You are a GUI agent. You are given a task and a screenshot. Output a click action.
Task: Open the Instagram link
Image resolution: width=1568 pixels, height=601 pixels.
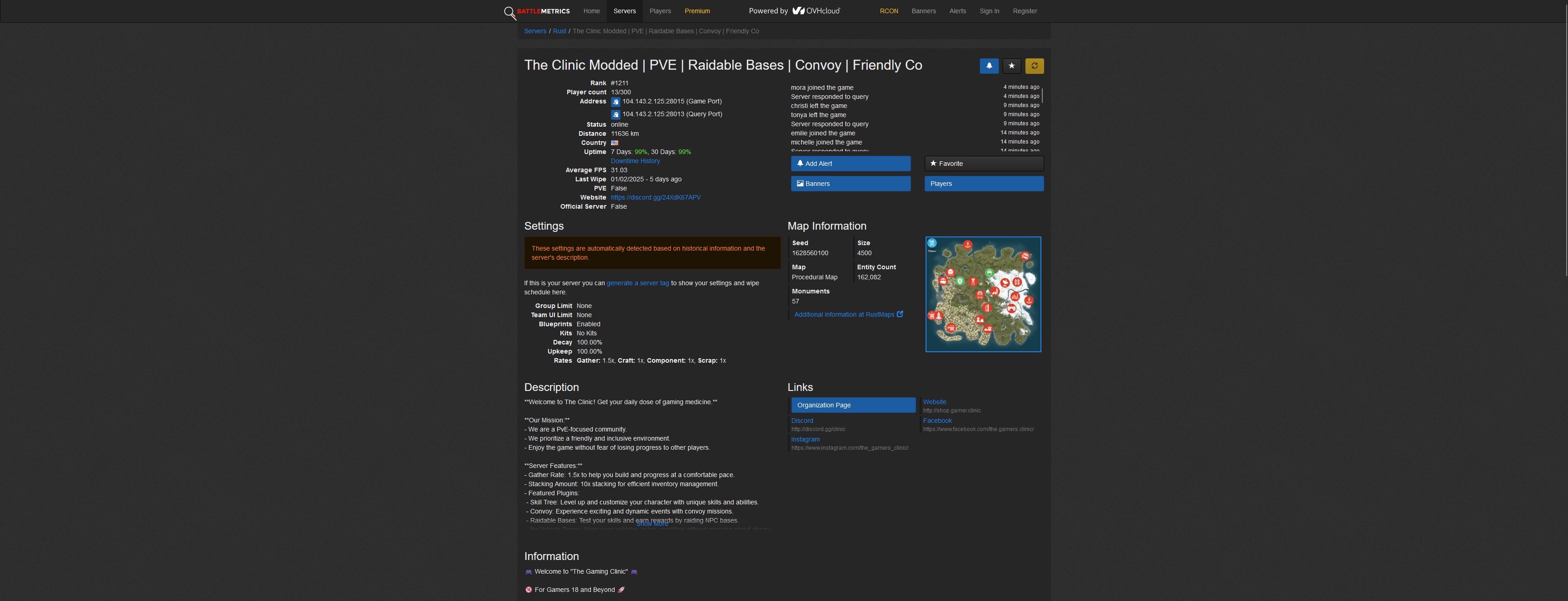(805, 440)
